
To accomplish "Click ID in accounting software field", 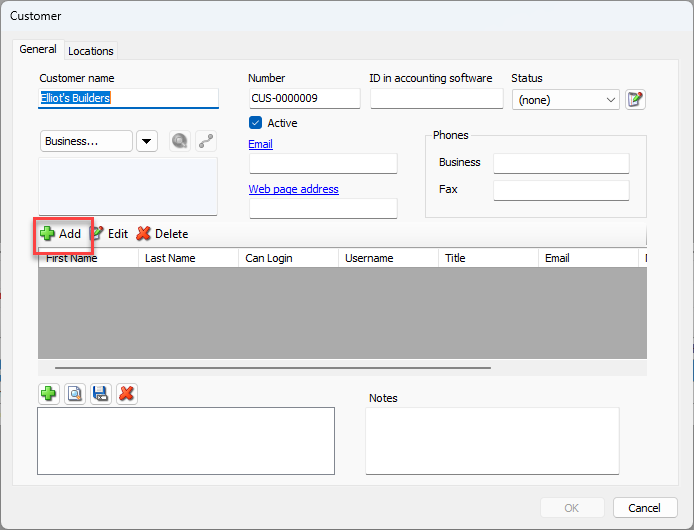I will 436,98.
